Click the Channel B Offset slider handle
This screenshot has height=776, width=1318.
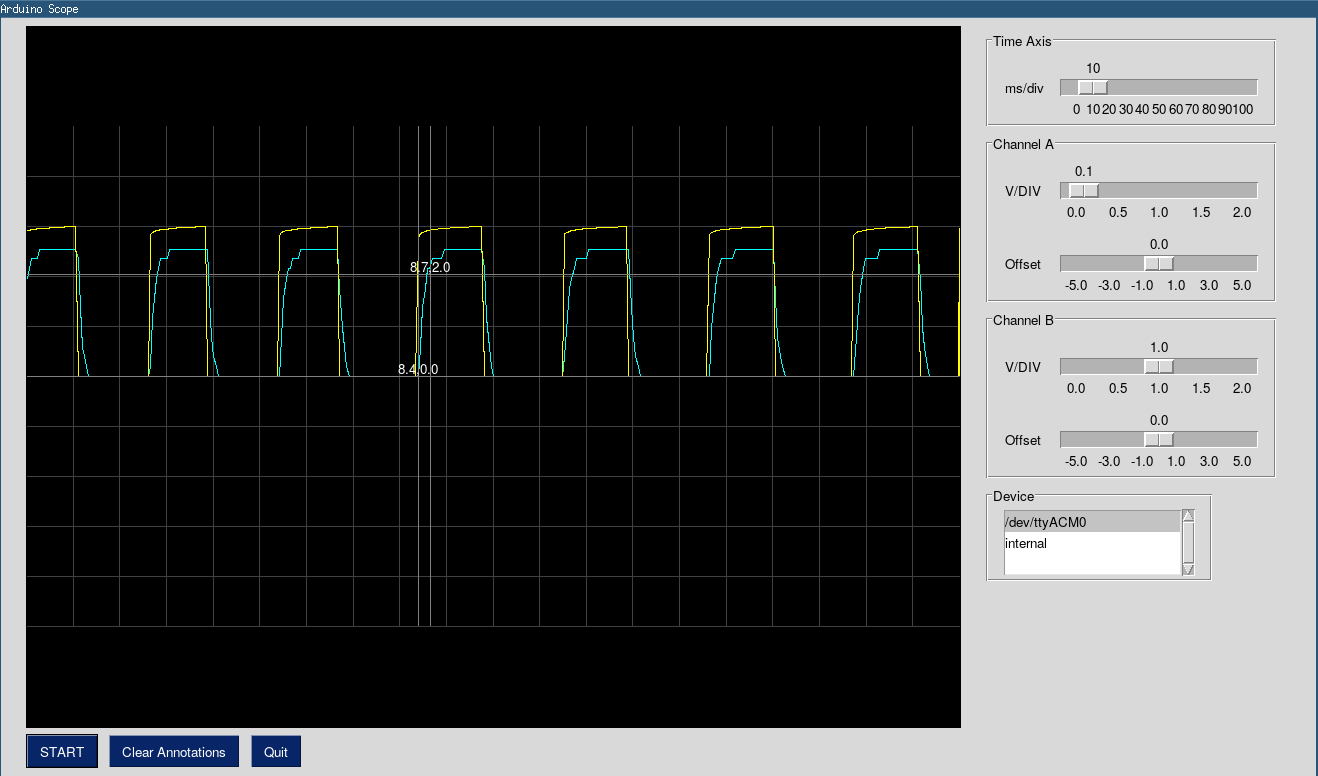click(x=1157, y=438)
